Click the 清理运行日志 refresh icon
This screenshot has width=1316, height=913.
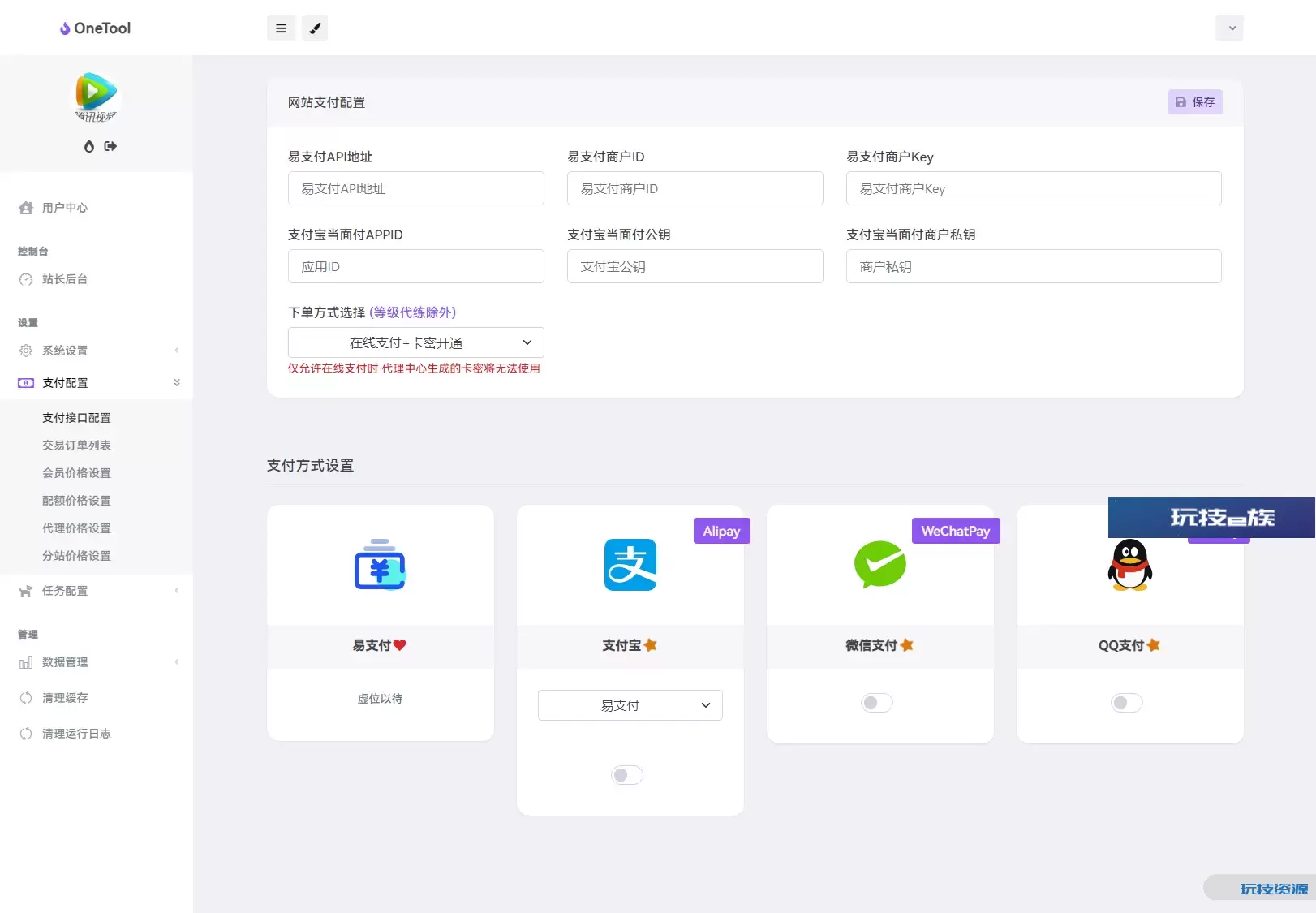[26, 734]
